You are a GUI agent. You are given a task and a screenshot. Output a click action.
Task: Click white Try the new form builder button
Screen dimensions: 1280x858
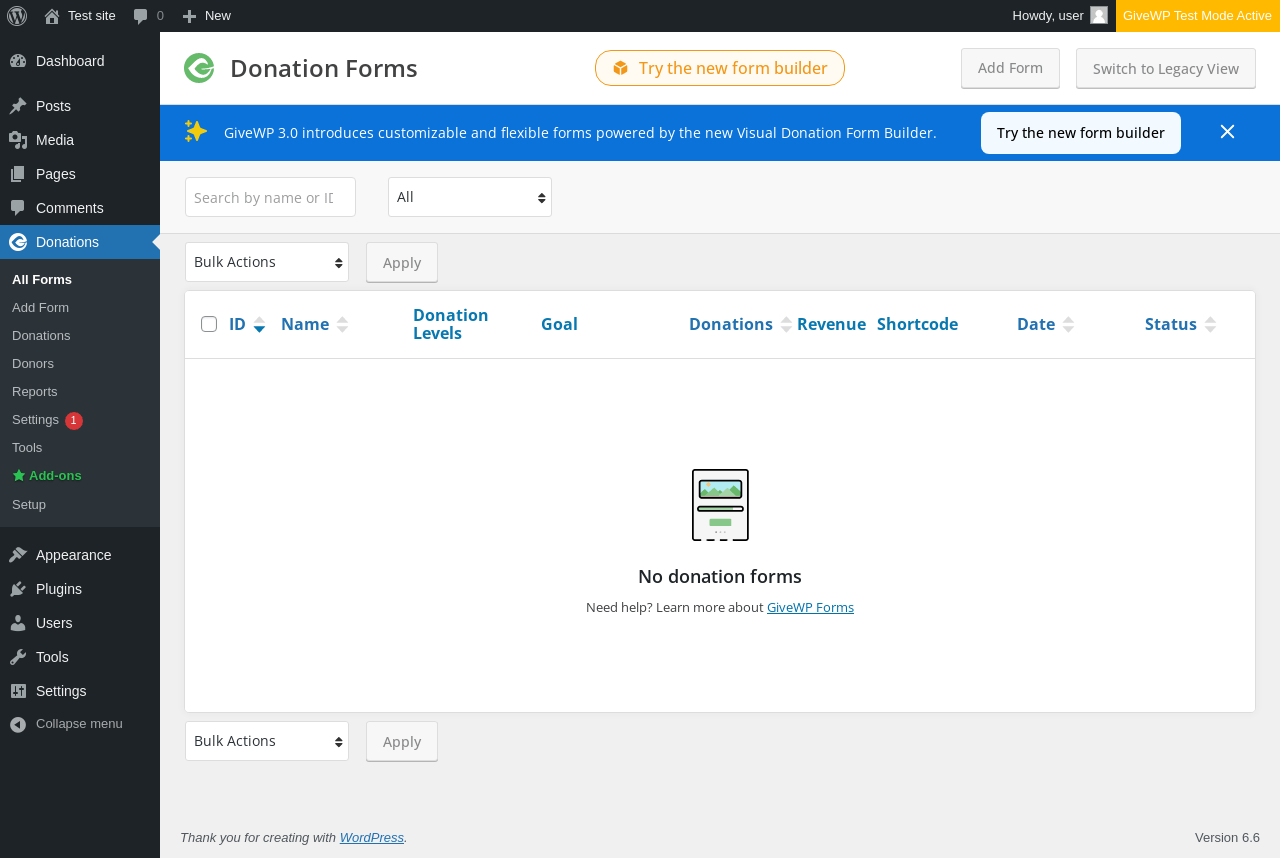pyautogui.click(x=1081, y=133)
